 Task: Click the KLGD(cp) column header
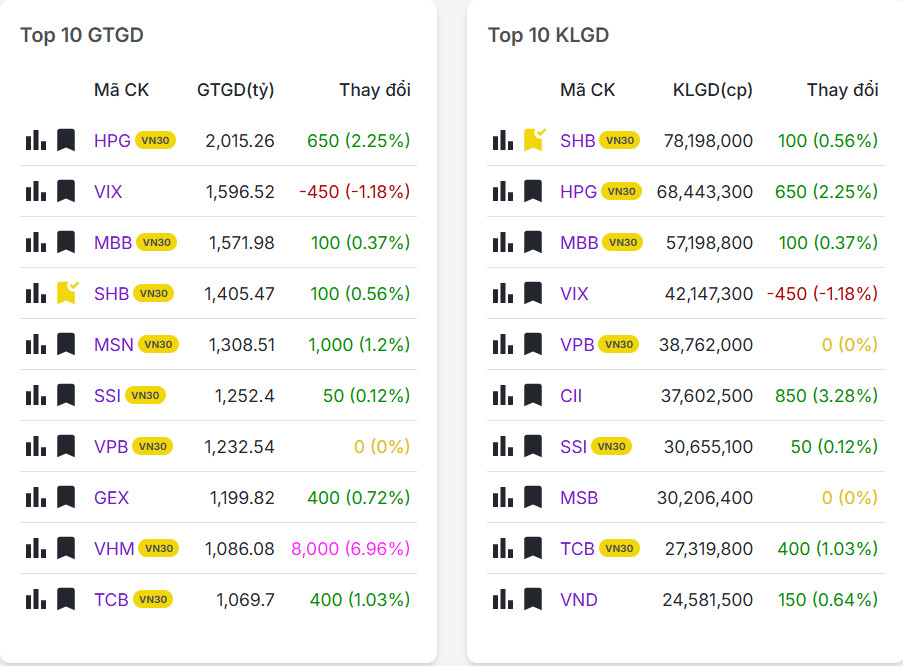713,90
